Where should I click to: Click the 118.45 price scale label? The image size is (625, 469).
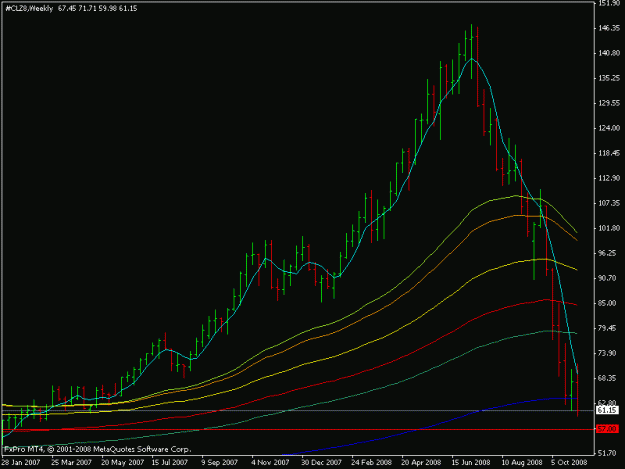[609, 153]
